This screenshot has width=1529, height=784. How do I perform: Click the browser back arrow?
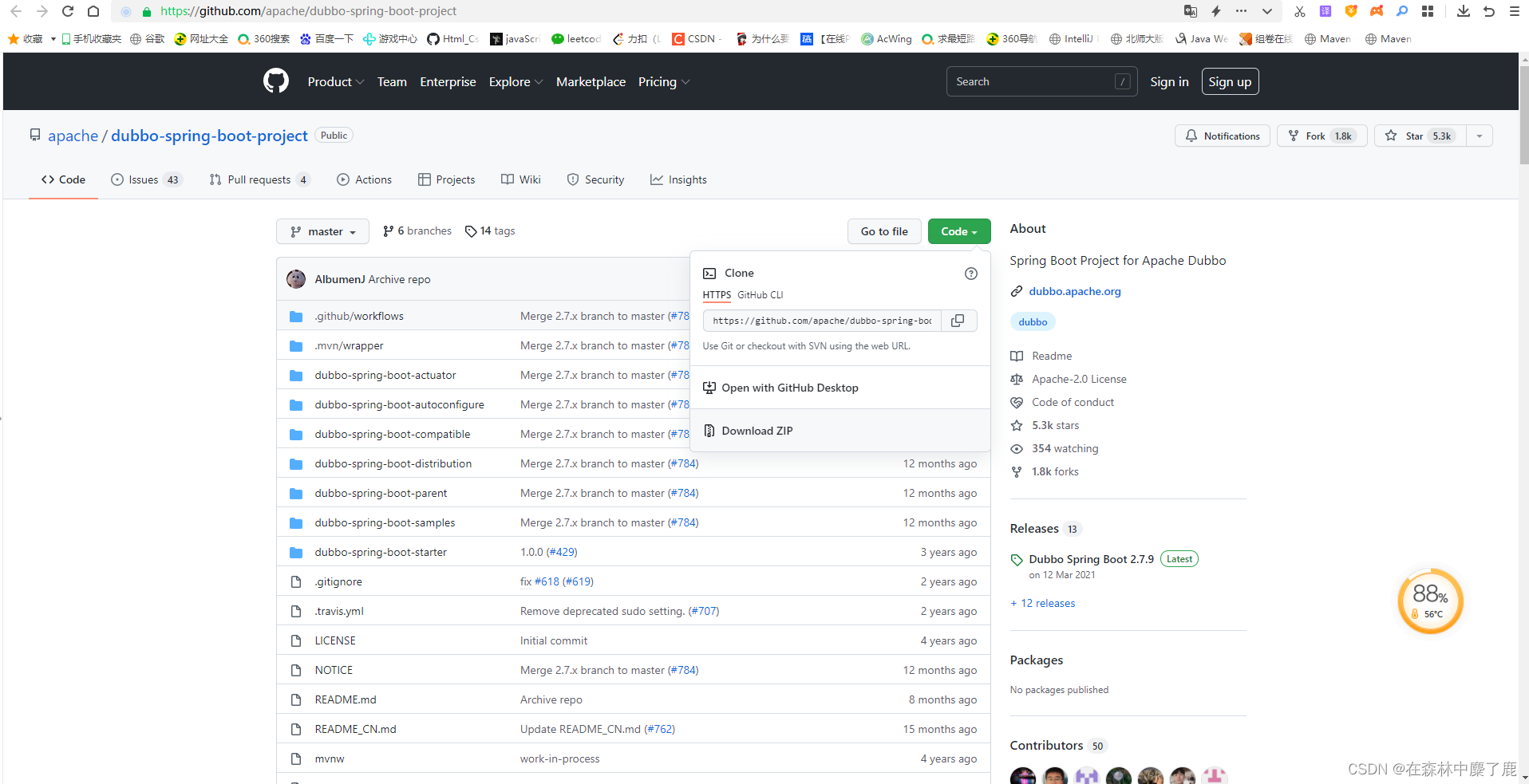[x=16, y=11]
